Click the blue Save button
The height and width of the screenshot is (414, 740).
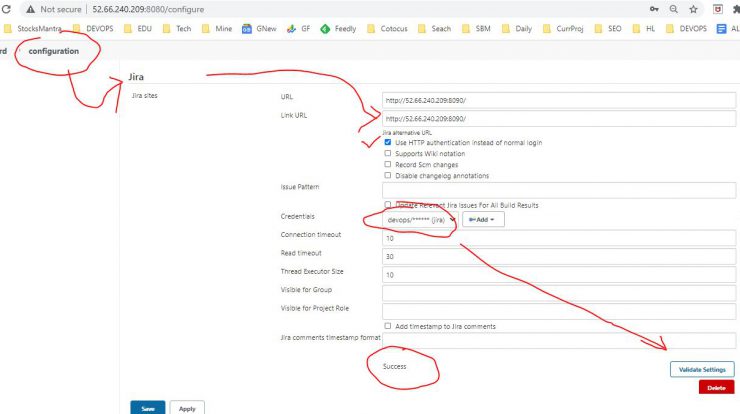tap(148, 408)
